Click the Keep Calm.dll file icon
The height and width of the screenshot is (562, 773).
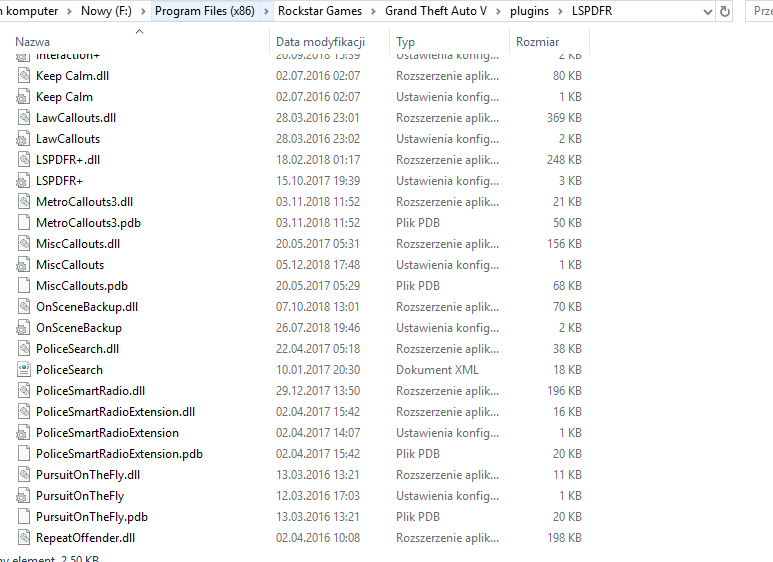(x=23, y=75)
